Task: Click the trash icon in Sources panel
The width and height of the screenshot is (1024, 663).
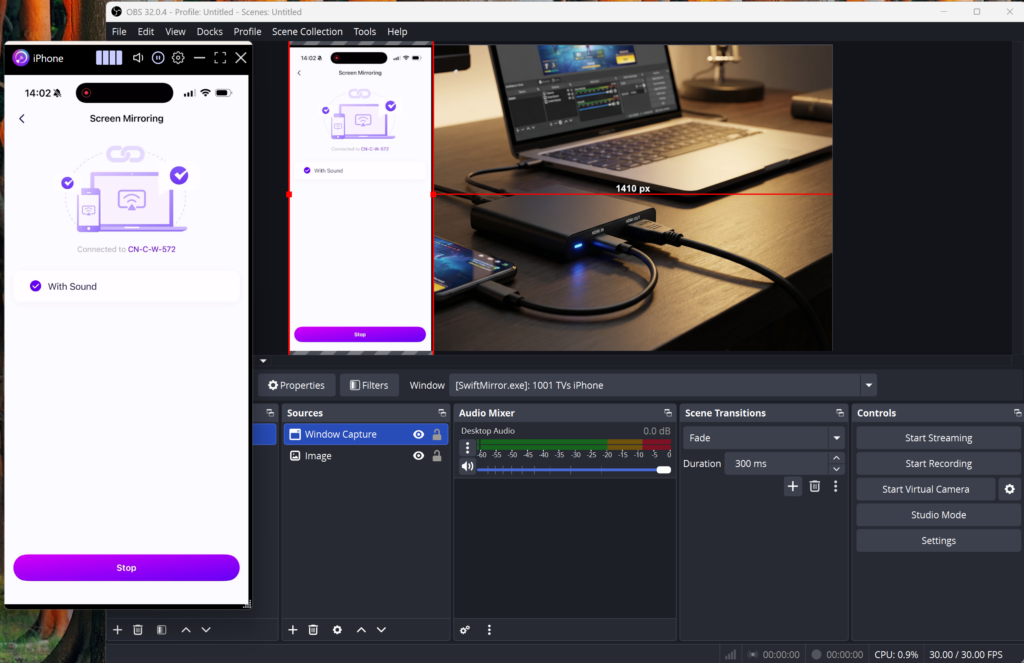Action: point(313,630)
